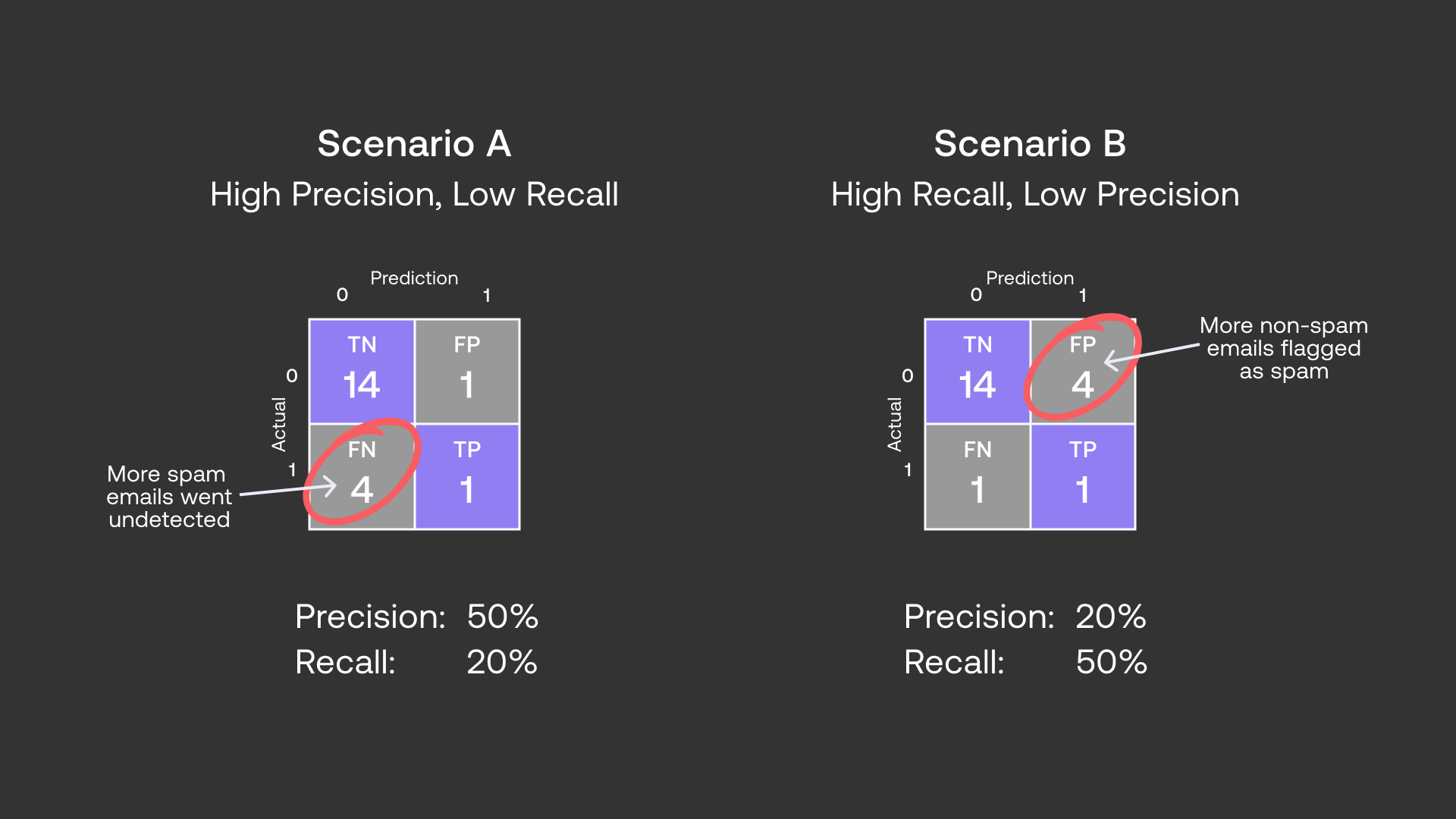Click Scenario B's Precision 20% value
Image resolution: width=1456 pixels, height=819 pixels.
pyautogui.click(x=1111, y=617)
